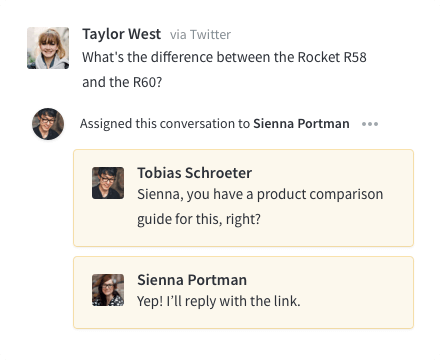The height and width of the screenshot is (360, 440).
Task: Click 'Sienna, you have a product comparison' line
Action: 260,194
